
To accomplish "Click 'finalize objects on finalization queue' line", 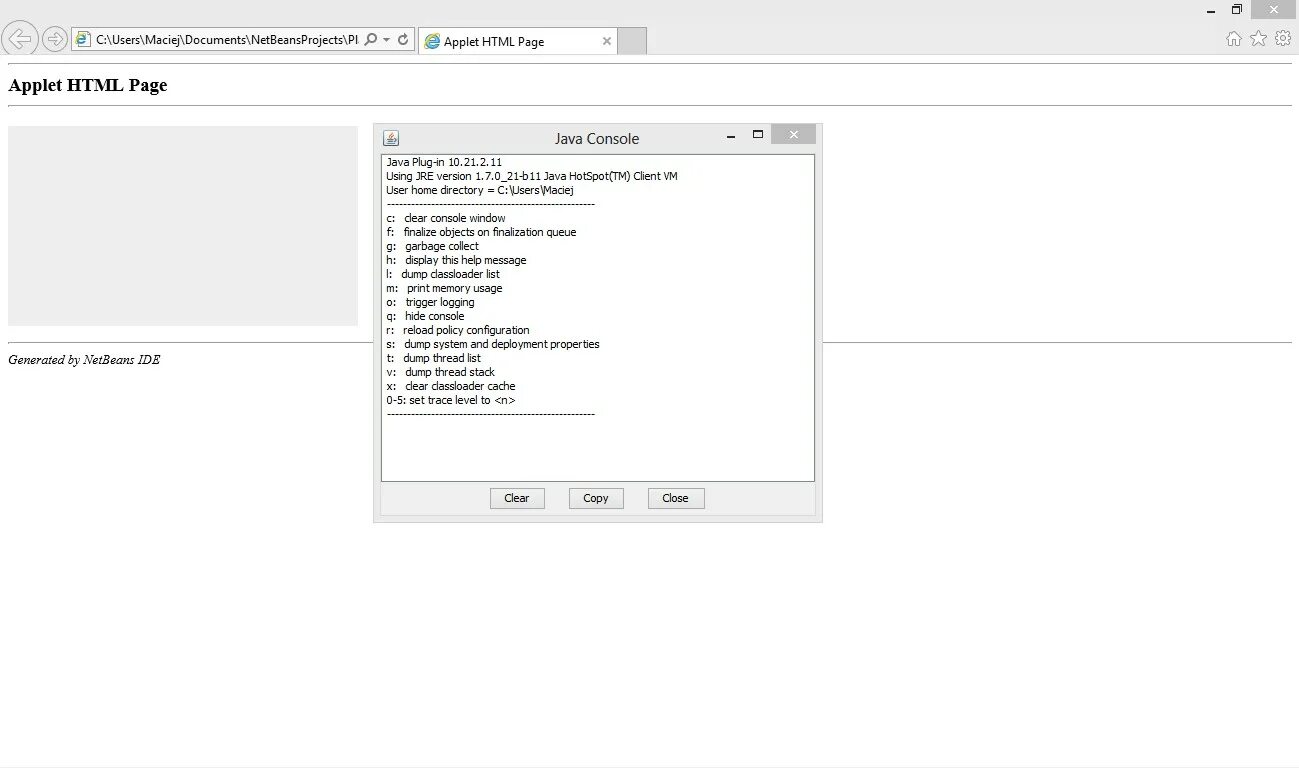I will [481, 232].
